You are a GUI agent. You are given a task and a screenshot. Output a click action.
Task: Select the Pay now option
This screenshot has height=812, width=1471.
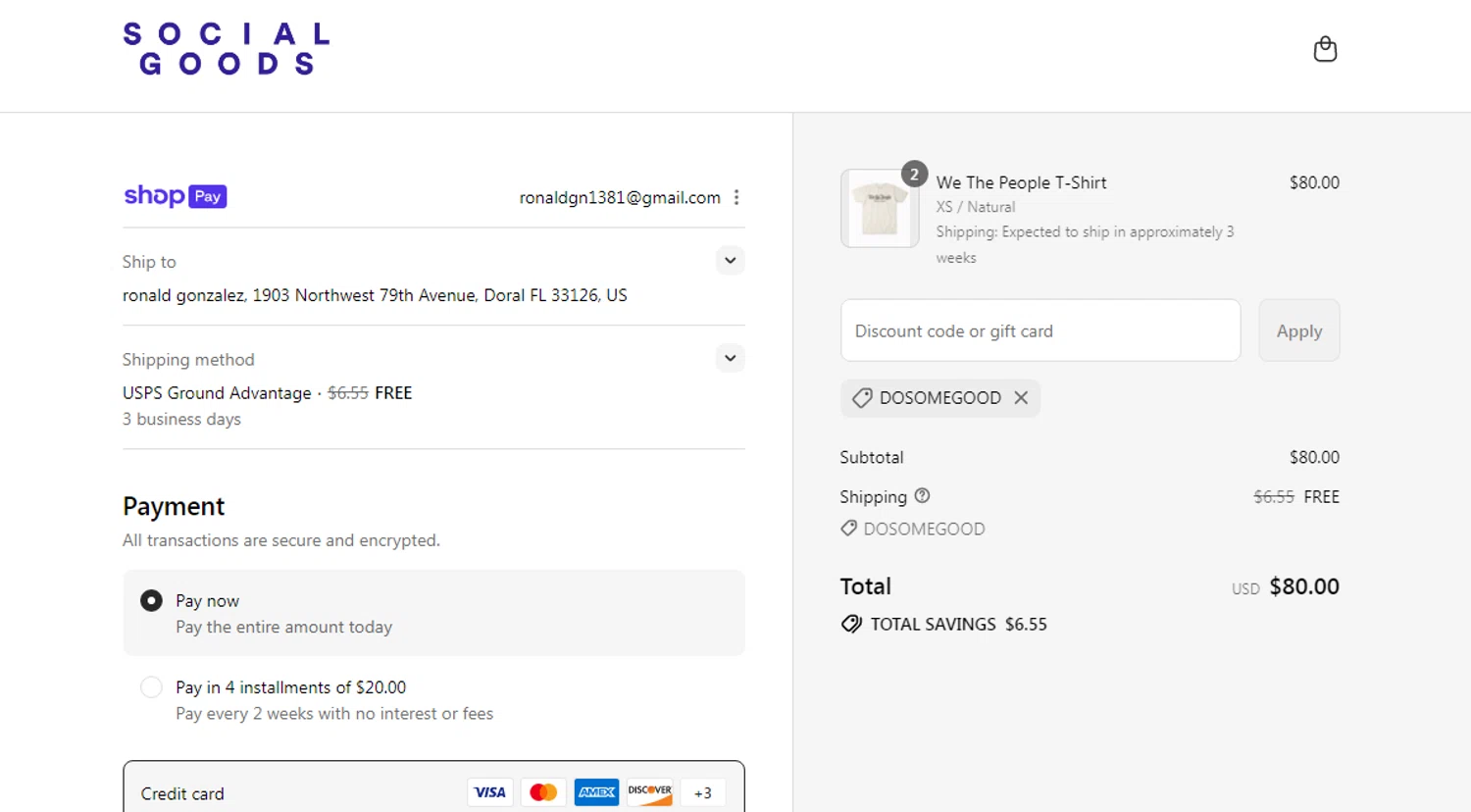(151, 600)
